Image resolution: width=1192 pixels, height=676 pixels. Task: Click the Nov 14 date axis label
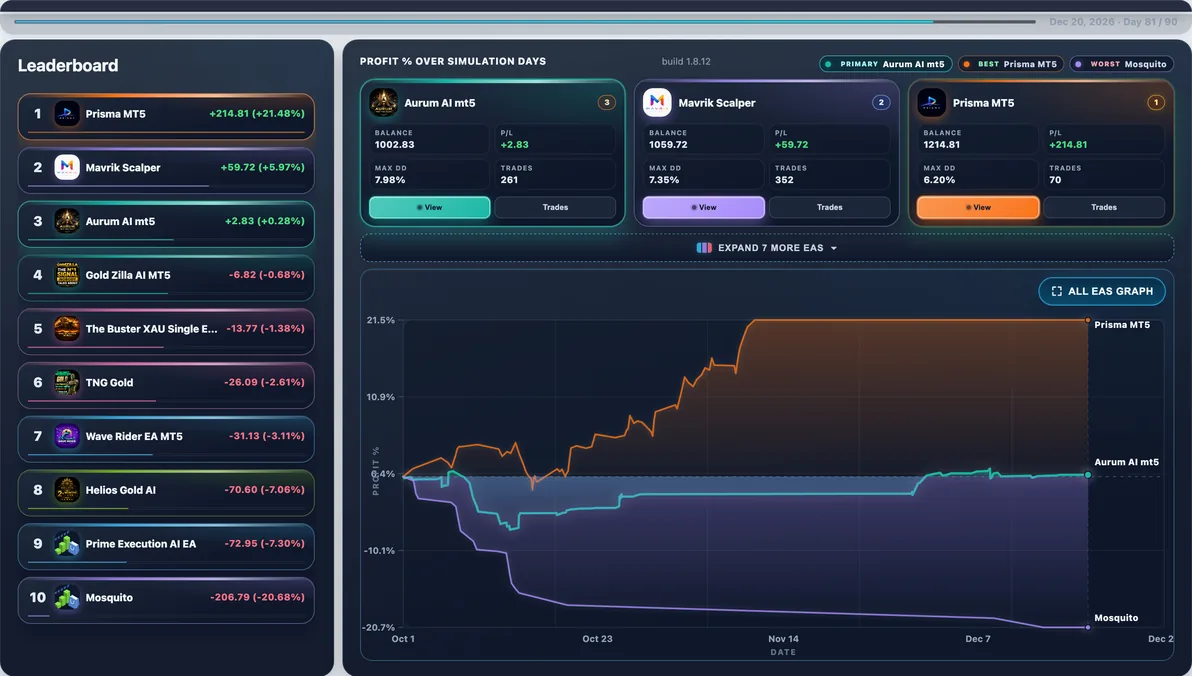coord(783,639)
